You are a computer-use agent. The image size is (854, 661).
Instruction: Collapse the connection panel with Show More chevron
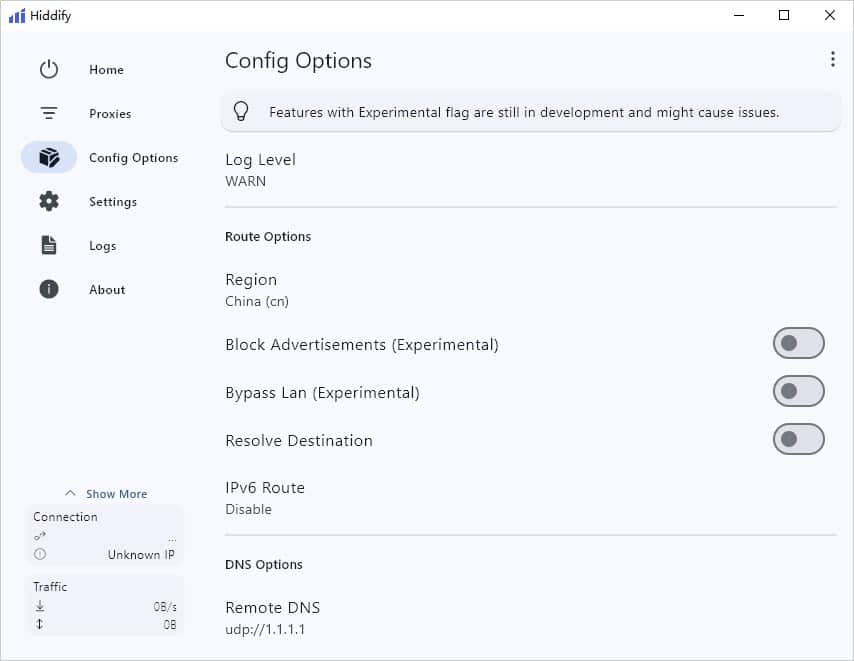click(x=70, y=493)
